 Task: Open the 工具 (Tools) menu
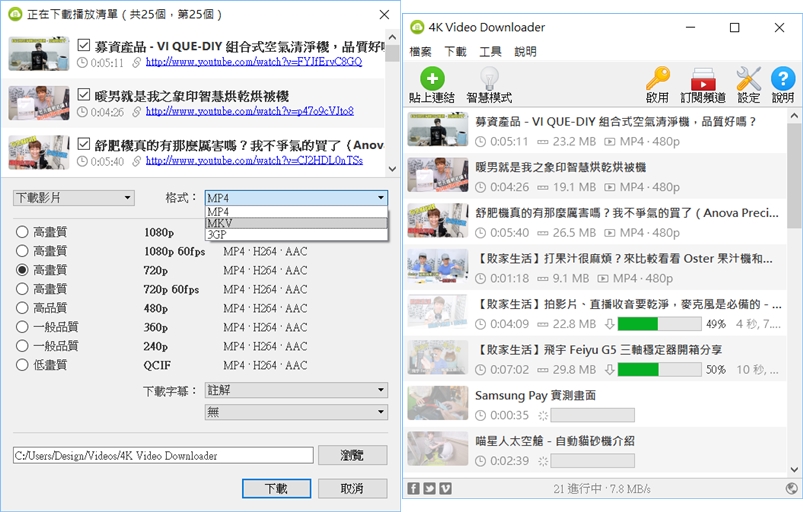[490, 52]
